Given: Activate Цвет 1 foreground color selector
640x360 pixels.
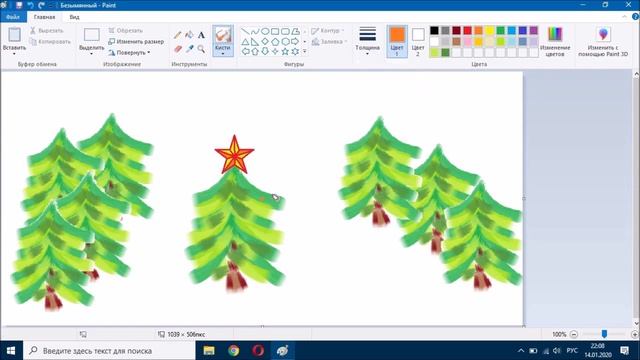Looking at the screenshot, I should [397, 41].
